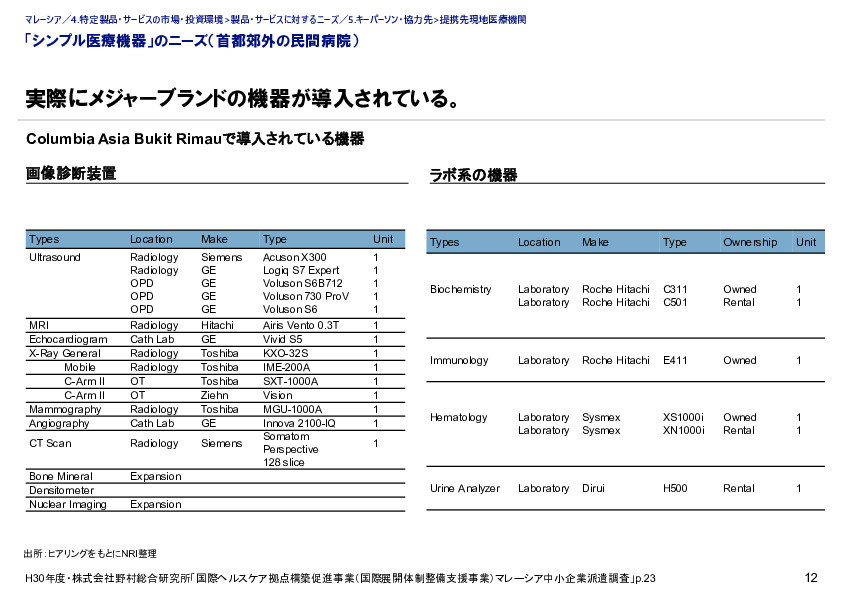The height and width of the screenshot is (595, 842).
Task: Click the ラボ系の機器 section heading
Action: click(x=473, y=175)
